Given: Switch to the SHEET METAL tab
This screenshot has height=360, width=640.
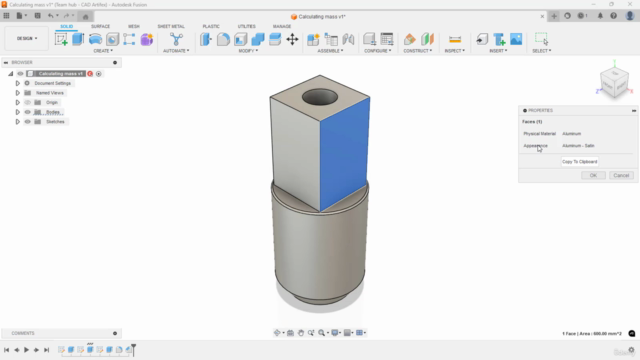Looking at the screenshot, I should point(171,26).
